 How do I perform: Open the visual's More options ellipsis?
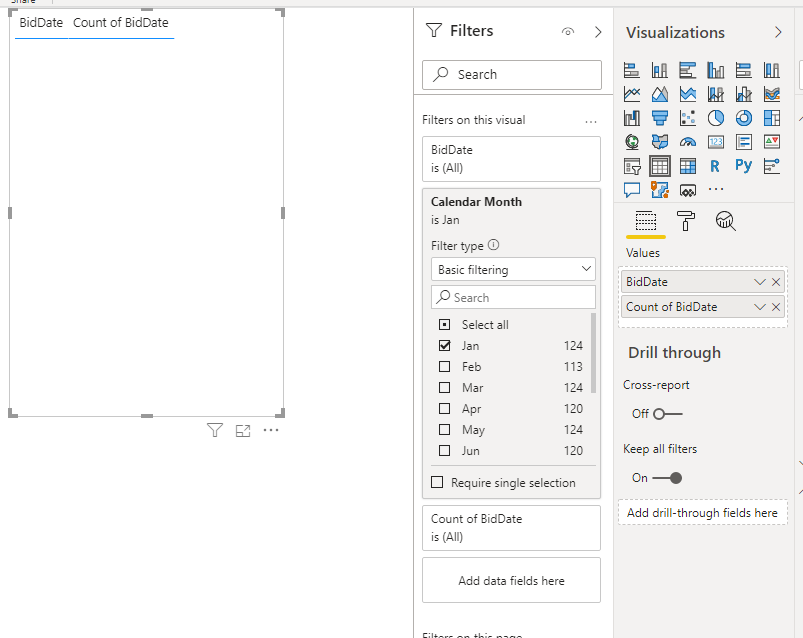[271, 430]
